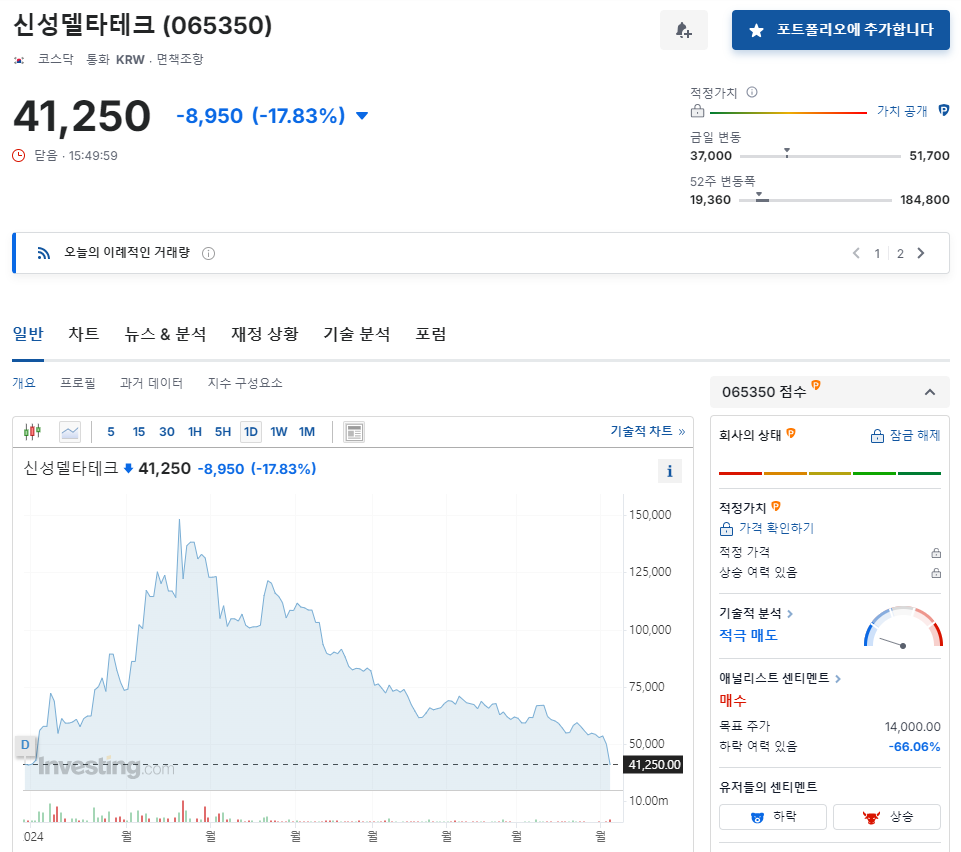Click the chart layout icon beside 1M
Screen dimensions: 961x852
(x=353, y=431)
